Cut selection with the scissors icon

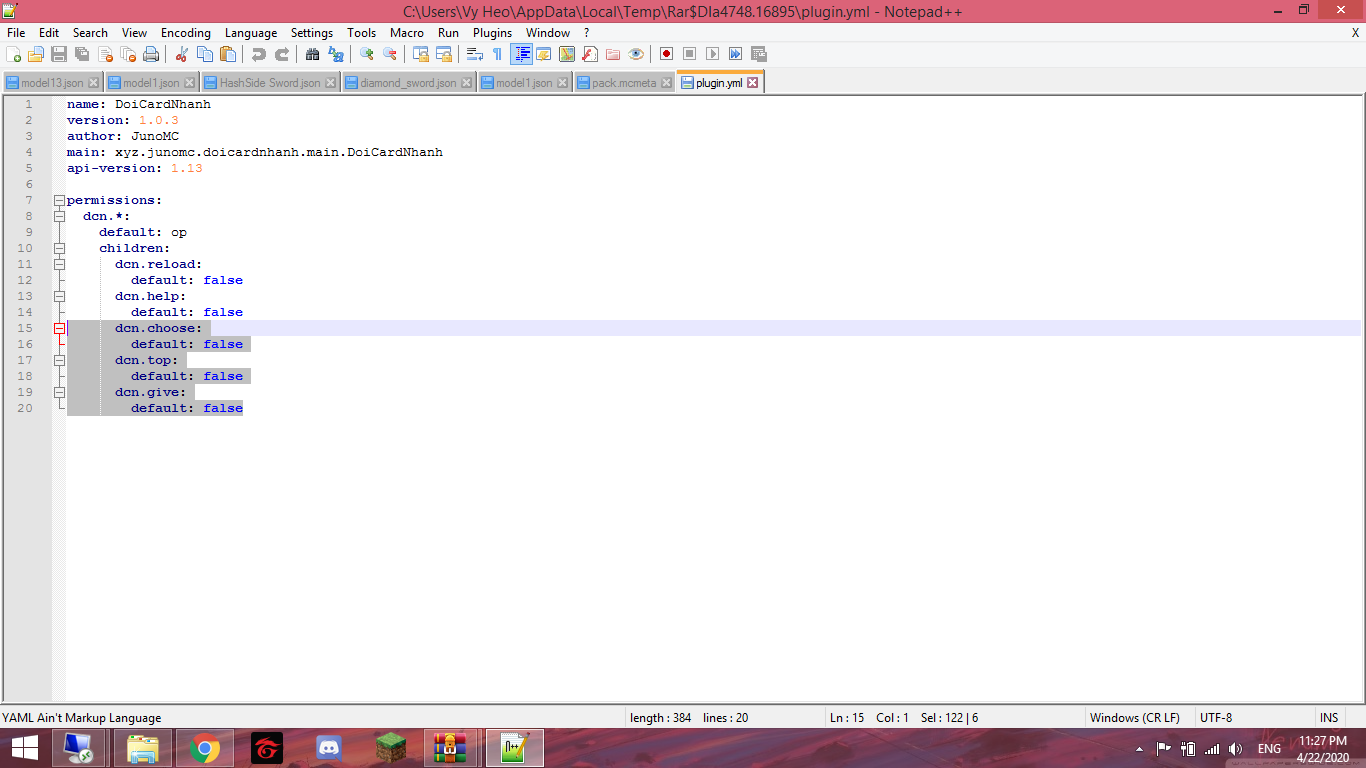182,54
